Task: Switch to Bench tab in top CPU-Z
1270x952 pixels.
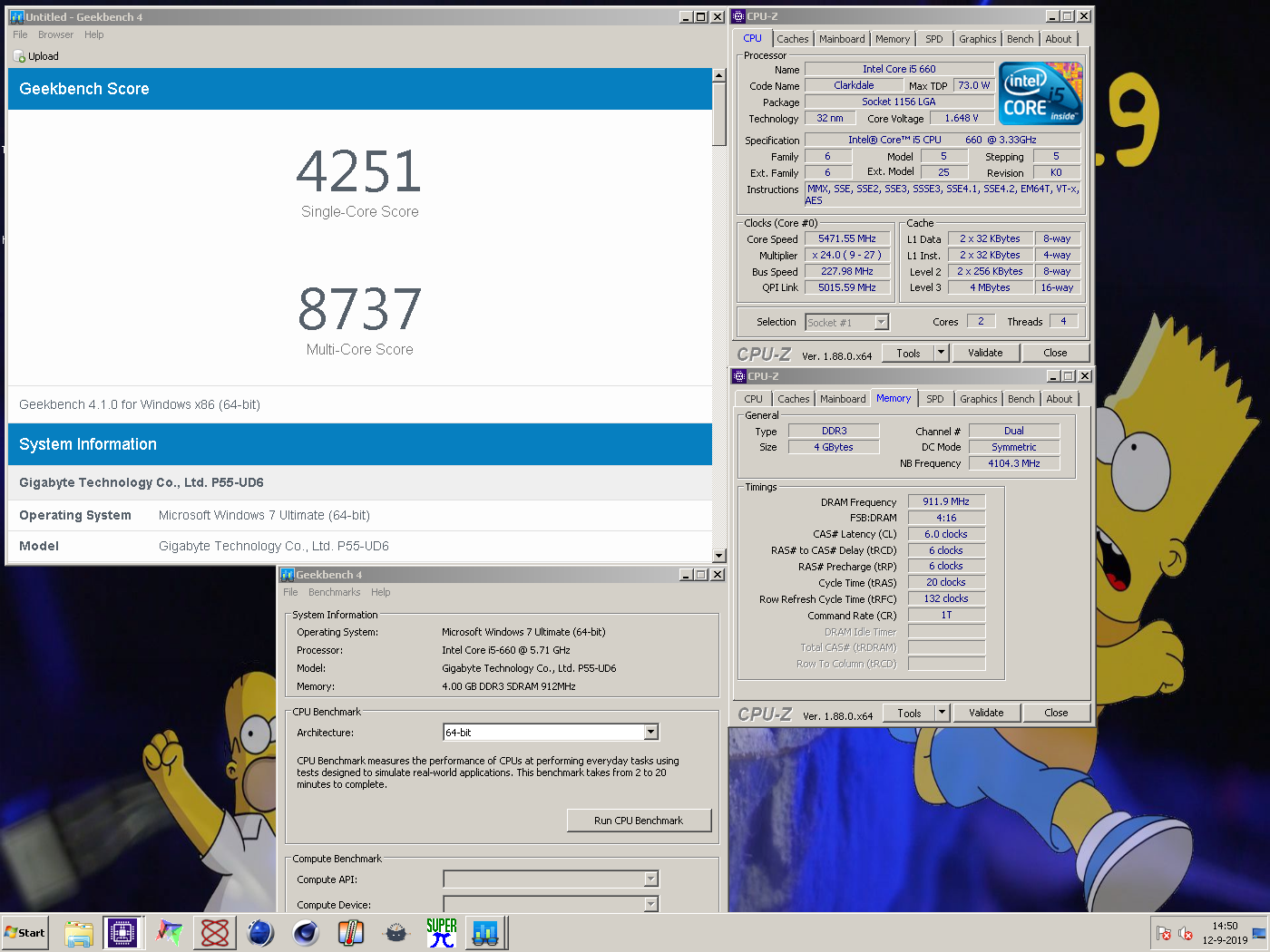Action: [1020, 39]
